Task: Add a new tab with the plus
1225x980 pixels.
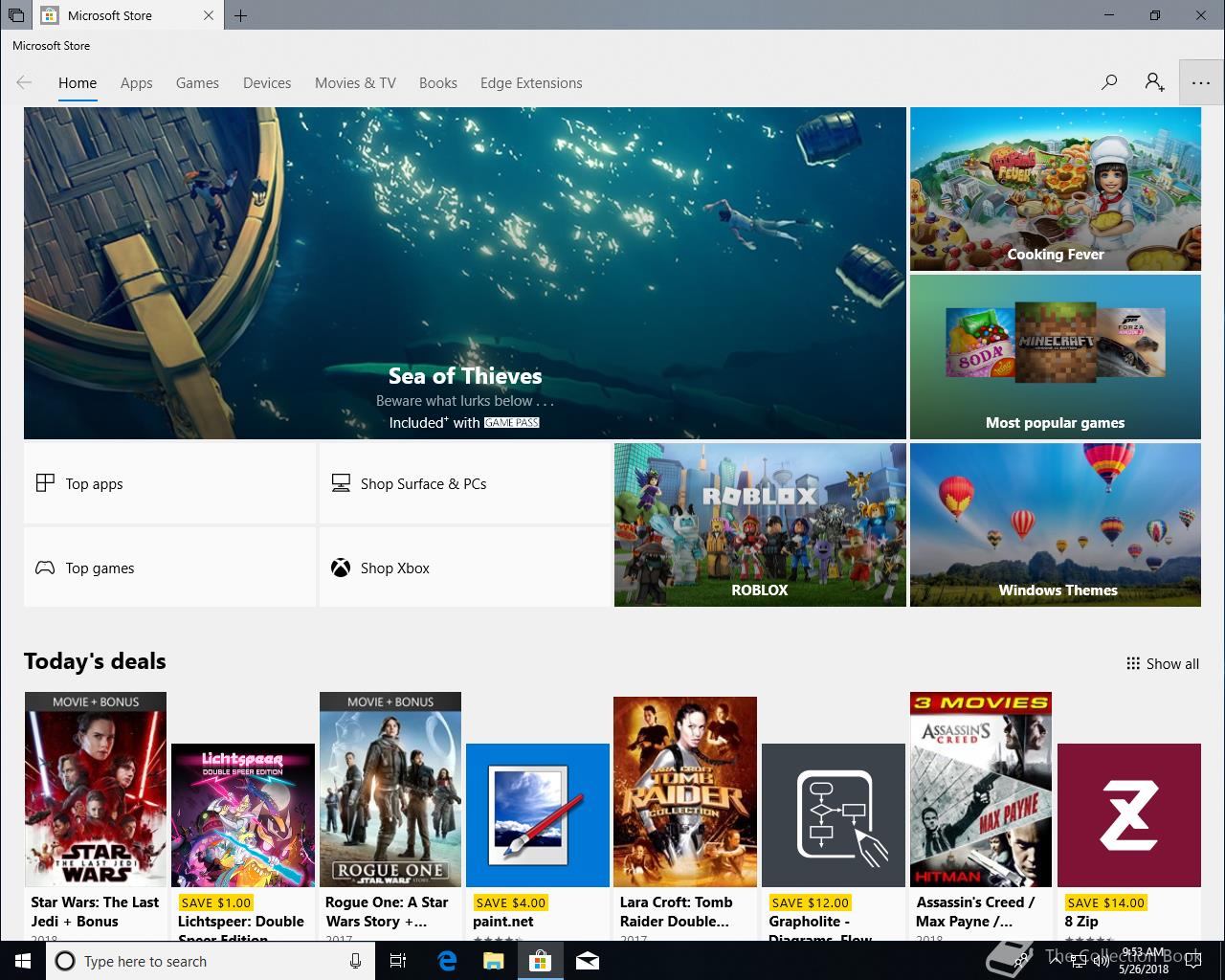Action: click(x=240, y=15)
